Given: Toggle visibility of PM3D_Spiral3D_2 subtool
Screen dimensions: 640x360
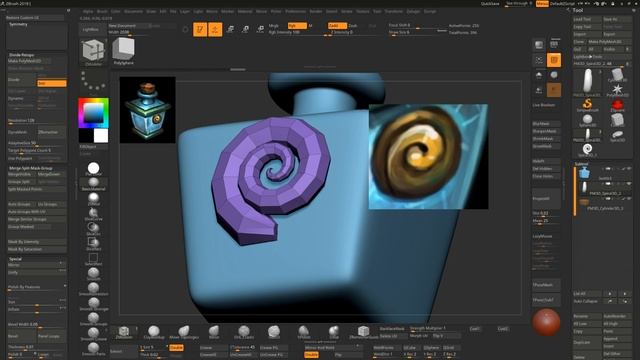Looking at the screenshot, I should 629,184.
